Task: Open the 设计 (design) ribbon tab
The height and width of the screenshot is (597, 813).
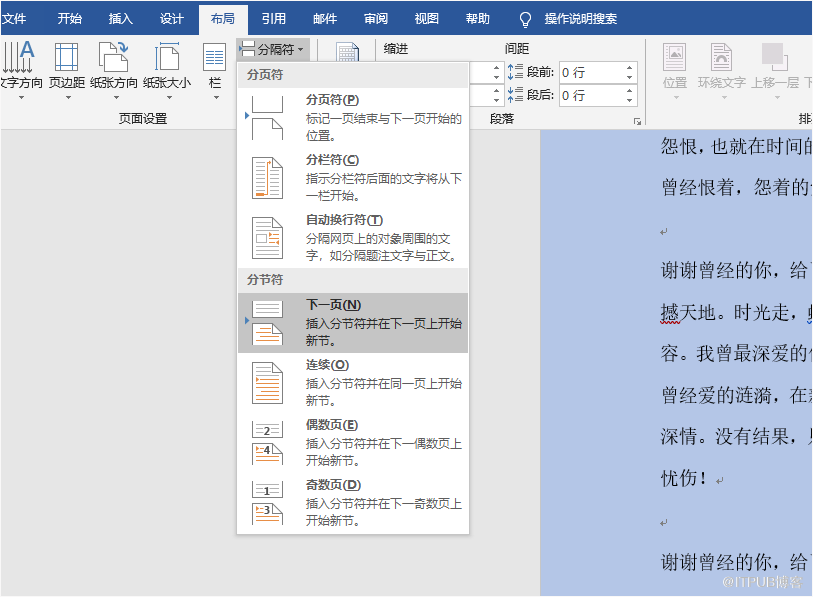Action: (172, 18)
